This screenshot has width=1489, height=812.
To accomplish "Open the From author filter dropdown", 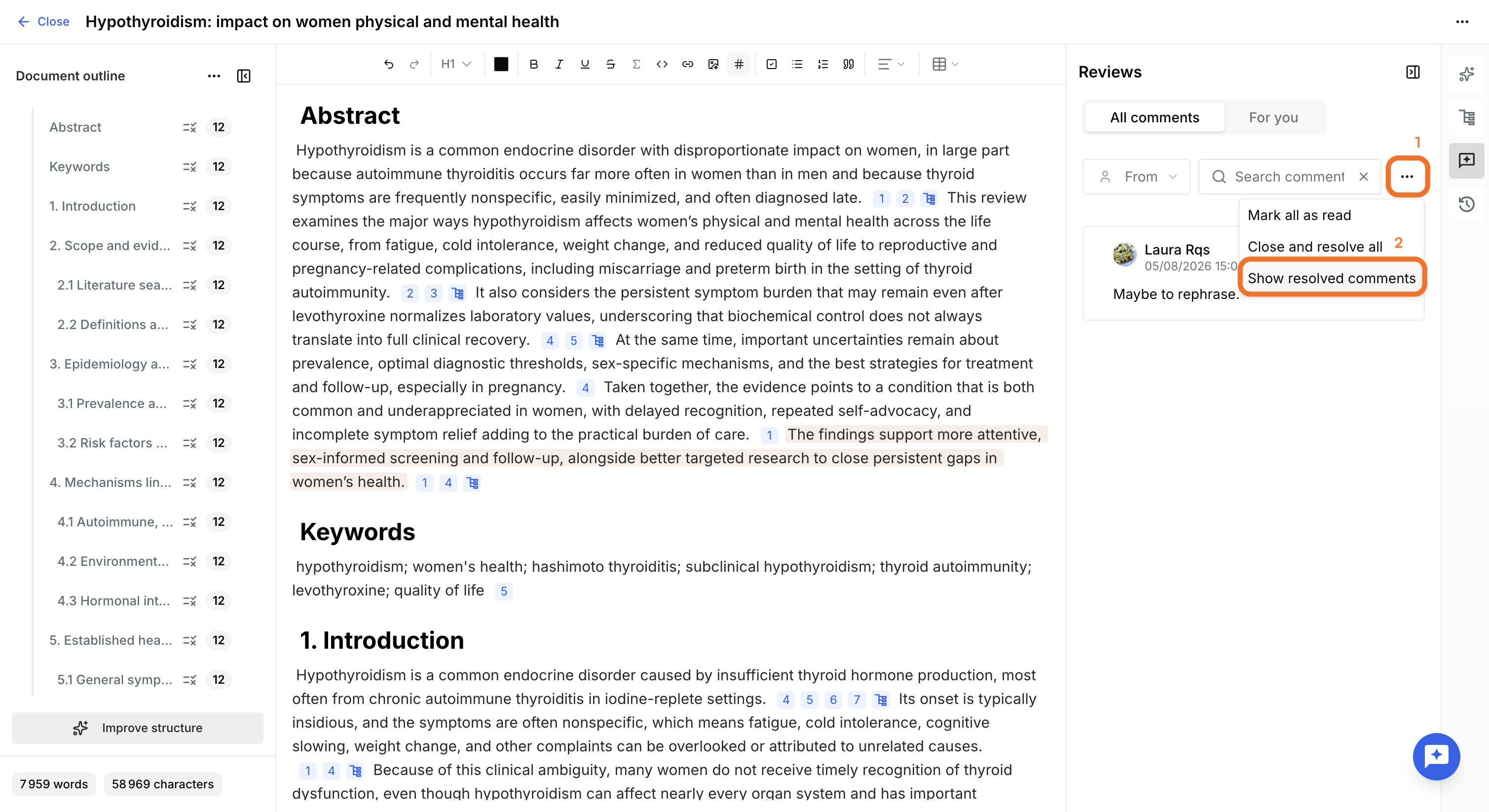I will tap(1136, 177).
